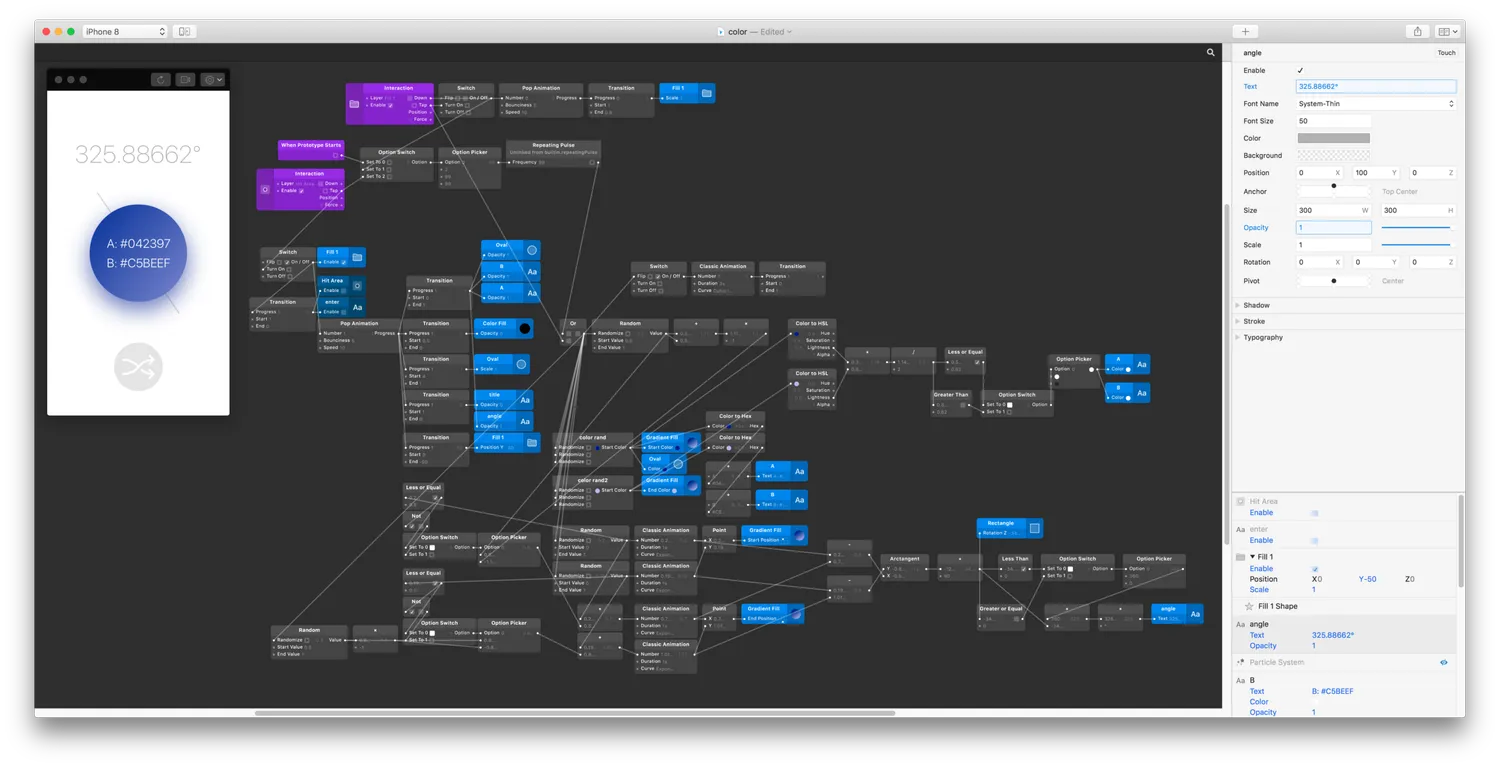The height and width of the screenshot is (767, 1500).
Task: Toggle Particle System visibility eye icon
Action: point(1443,662)
